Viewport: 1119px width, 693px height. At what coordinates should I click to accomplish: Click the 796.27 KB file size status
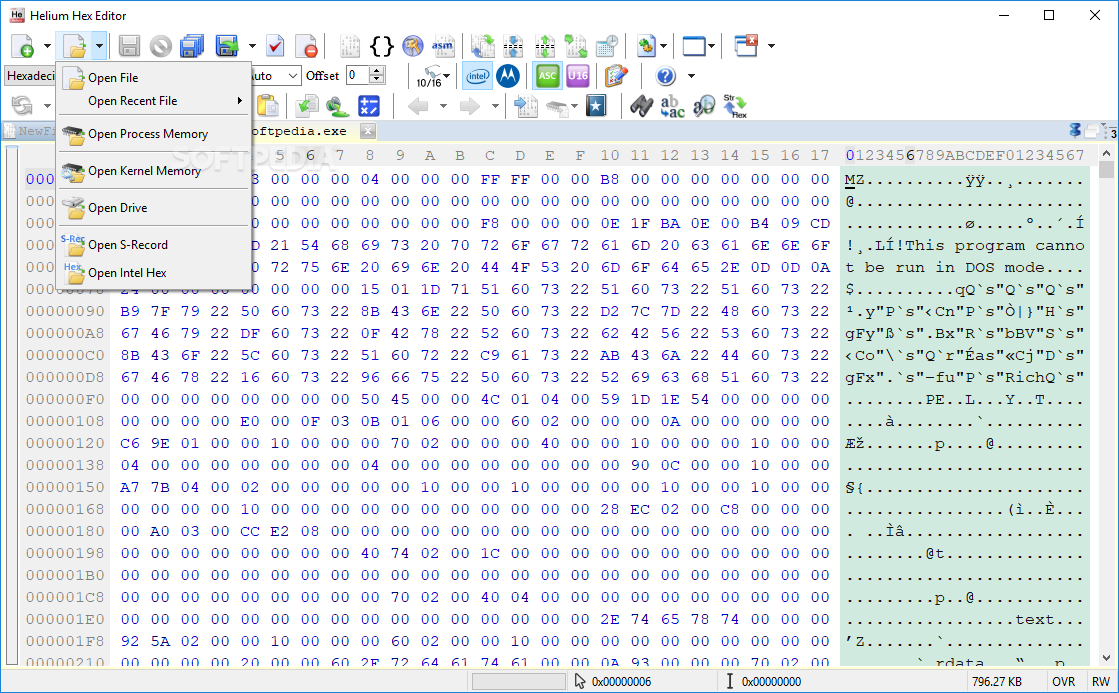coord(997,682)
